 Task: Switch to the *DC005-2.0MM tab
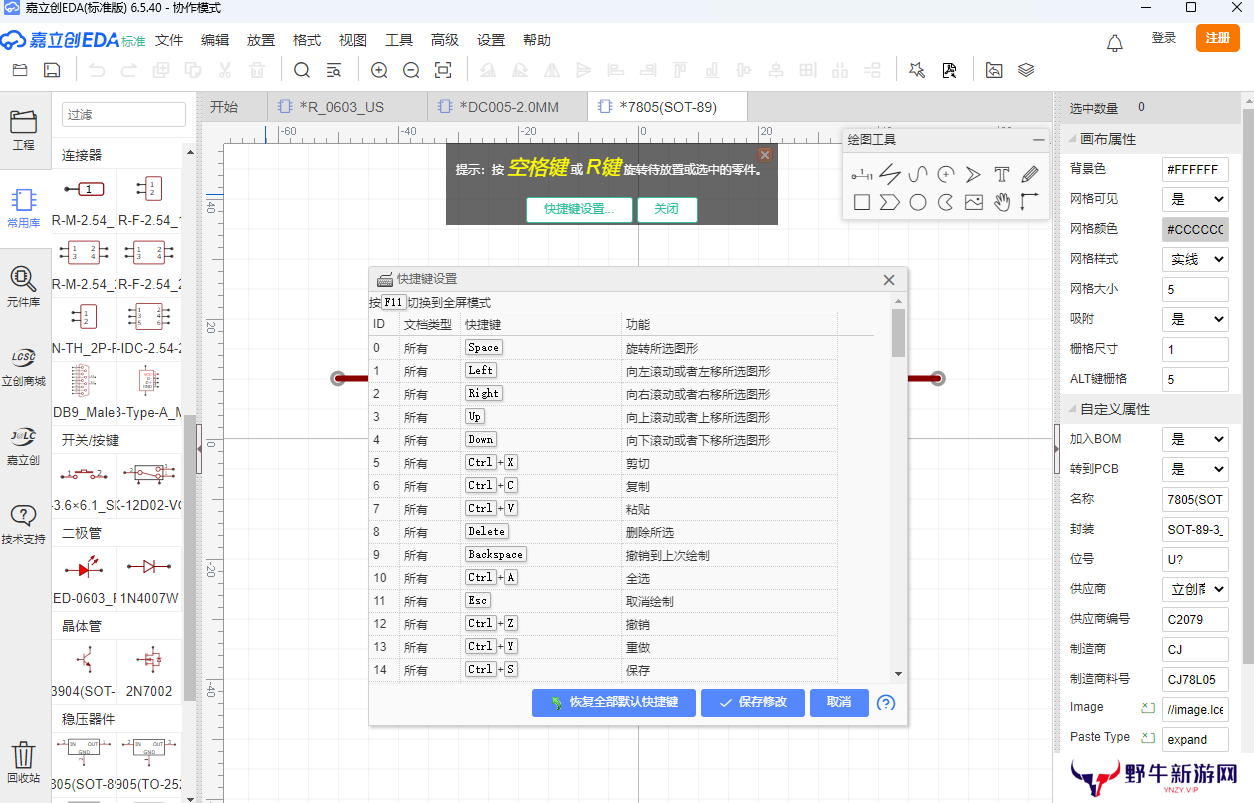(506, 107)
